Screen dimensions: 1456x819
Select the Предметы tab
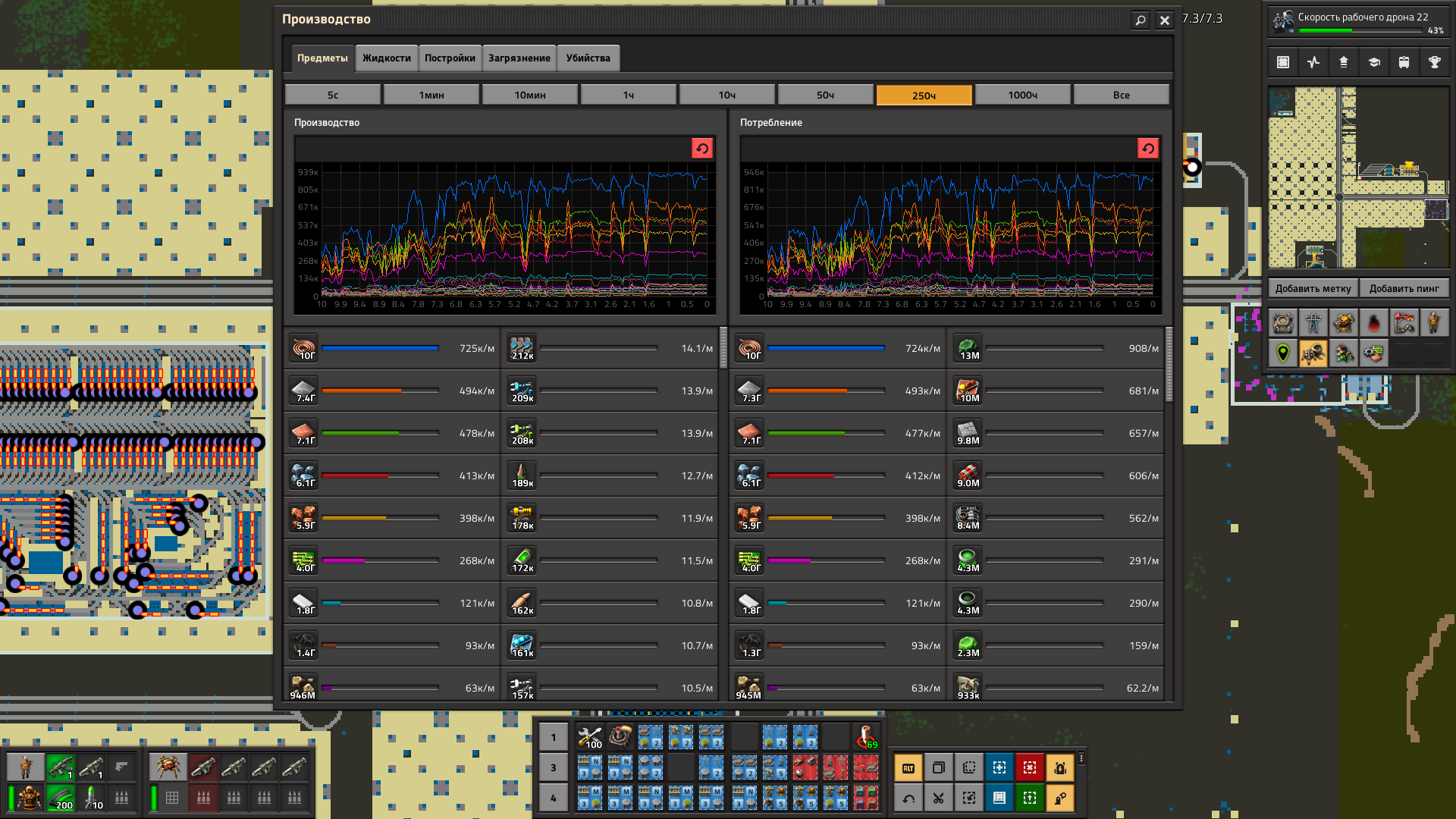[322, 58]
